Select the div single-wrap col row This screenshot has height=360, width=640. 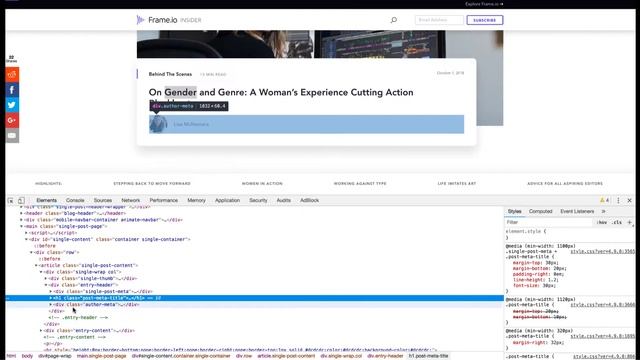[x=255, y=272]
